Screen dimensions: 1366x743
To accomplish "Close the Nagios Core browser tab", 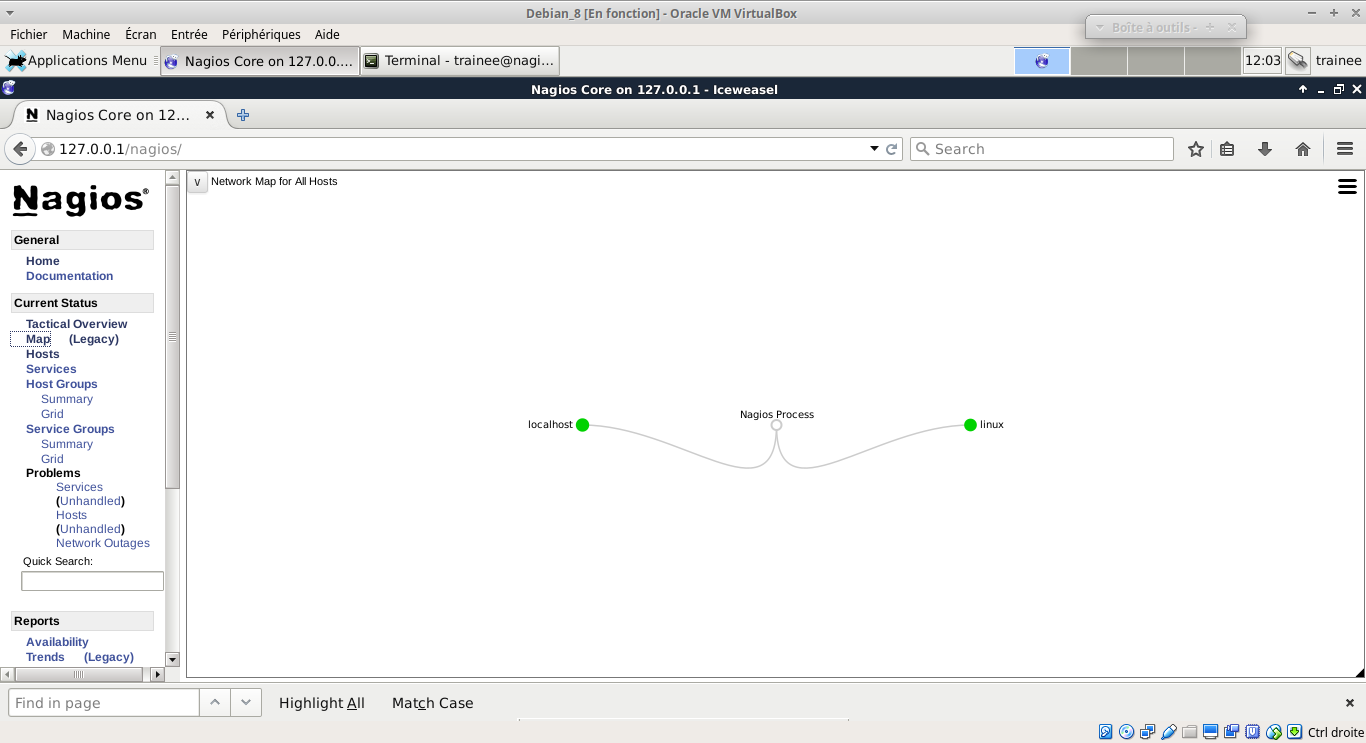I will 210,115.
